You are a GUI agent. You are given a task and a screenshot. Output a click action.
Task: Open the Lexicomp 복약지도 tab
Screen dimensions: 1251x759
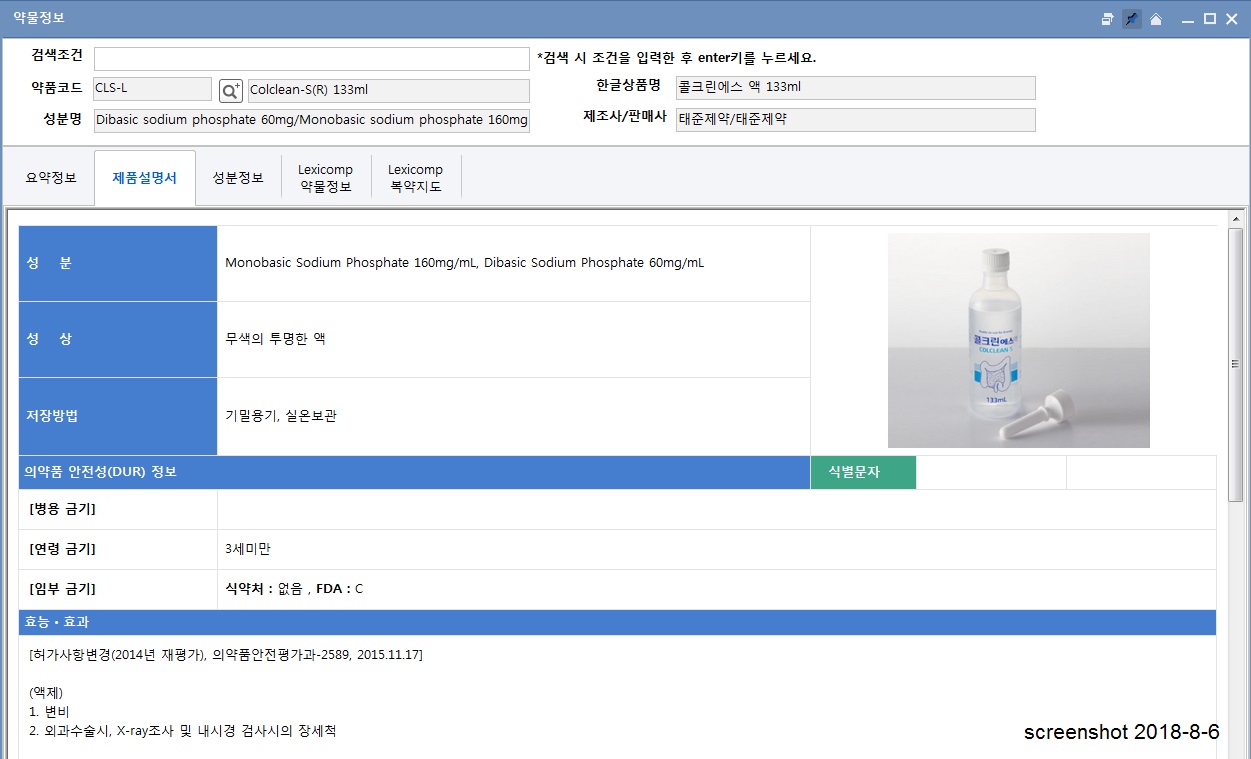415,178
